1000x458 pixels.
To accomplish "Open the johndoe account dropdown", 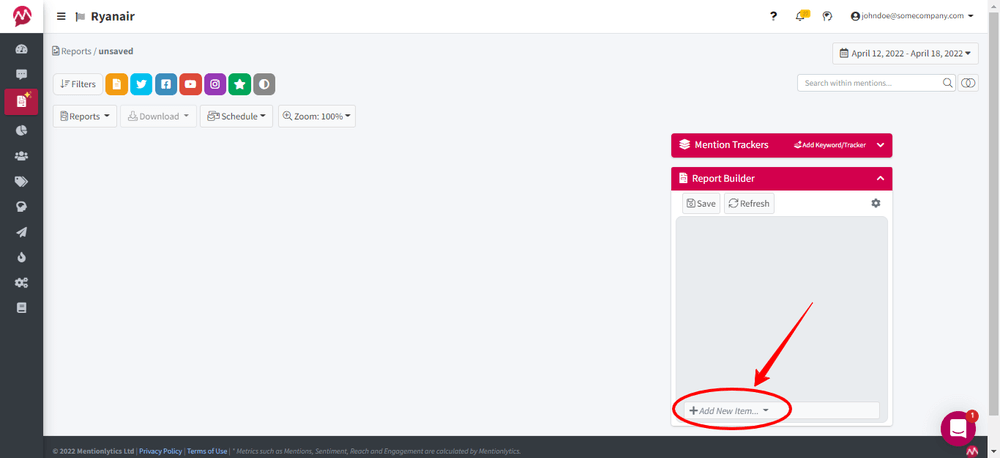I will pos(912,16).
